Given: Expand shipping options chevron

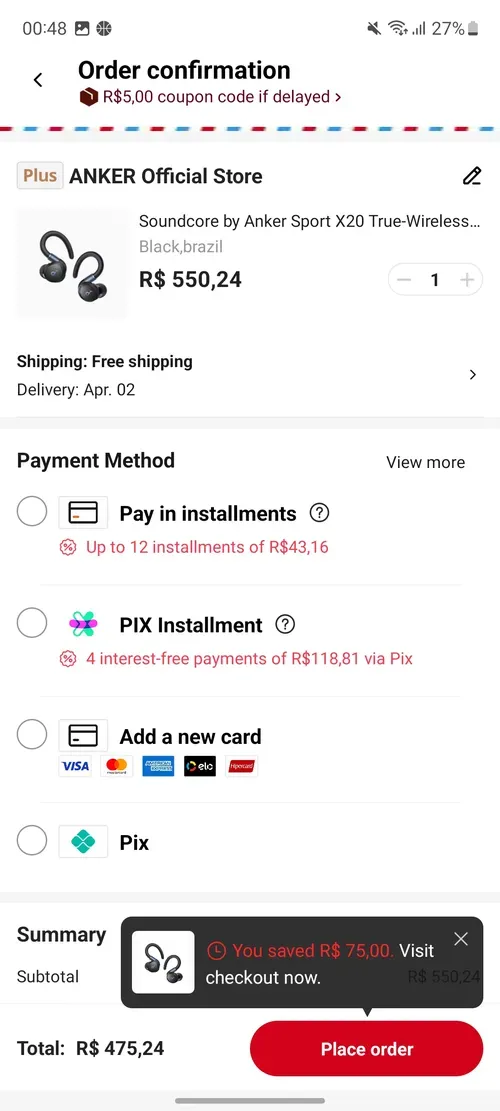Looking at the screenshot, I should tap(473, 375).
